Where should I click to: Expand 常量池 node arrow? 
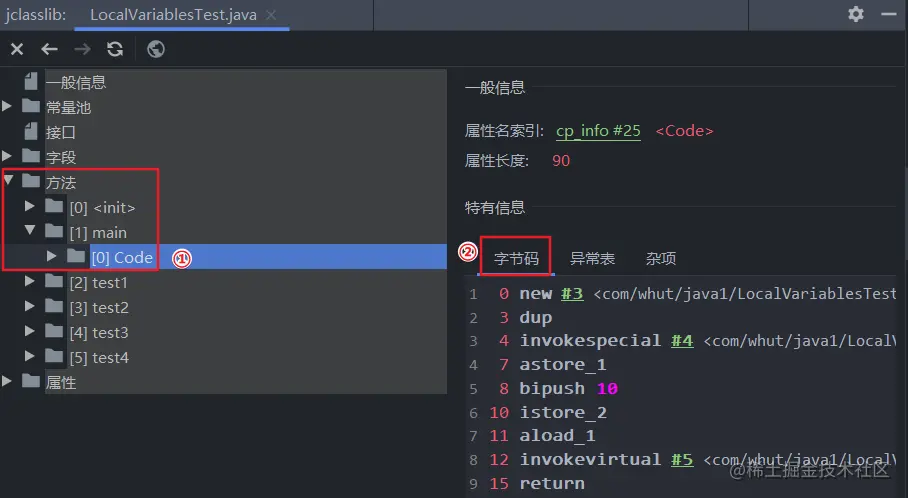7,106
